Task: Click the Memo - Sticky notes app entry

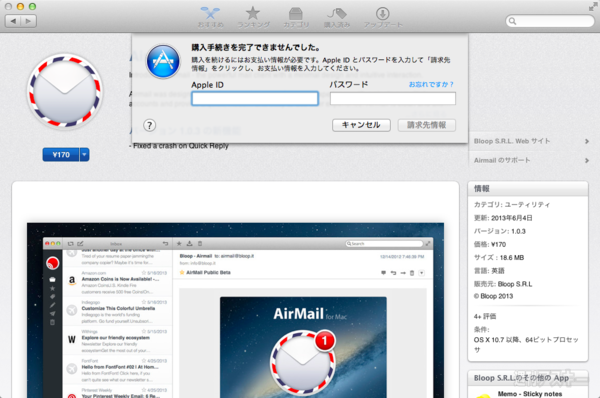Action: pos(530,394)
